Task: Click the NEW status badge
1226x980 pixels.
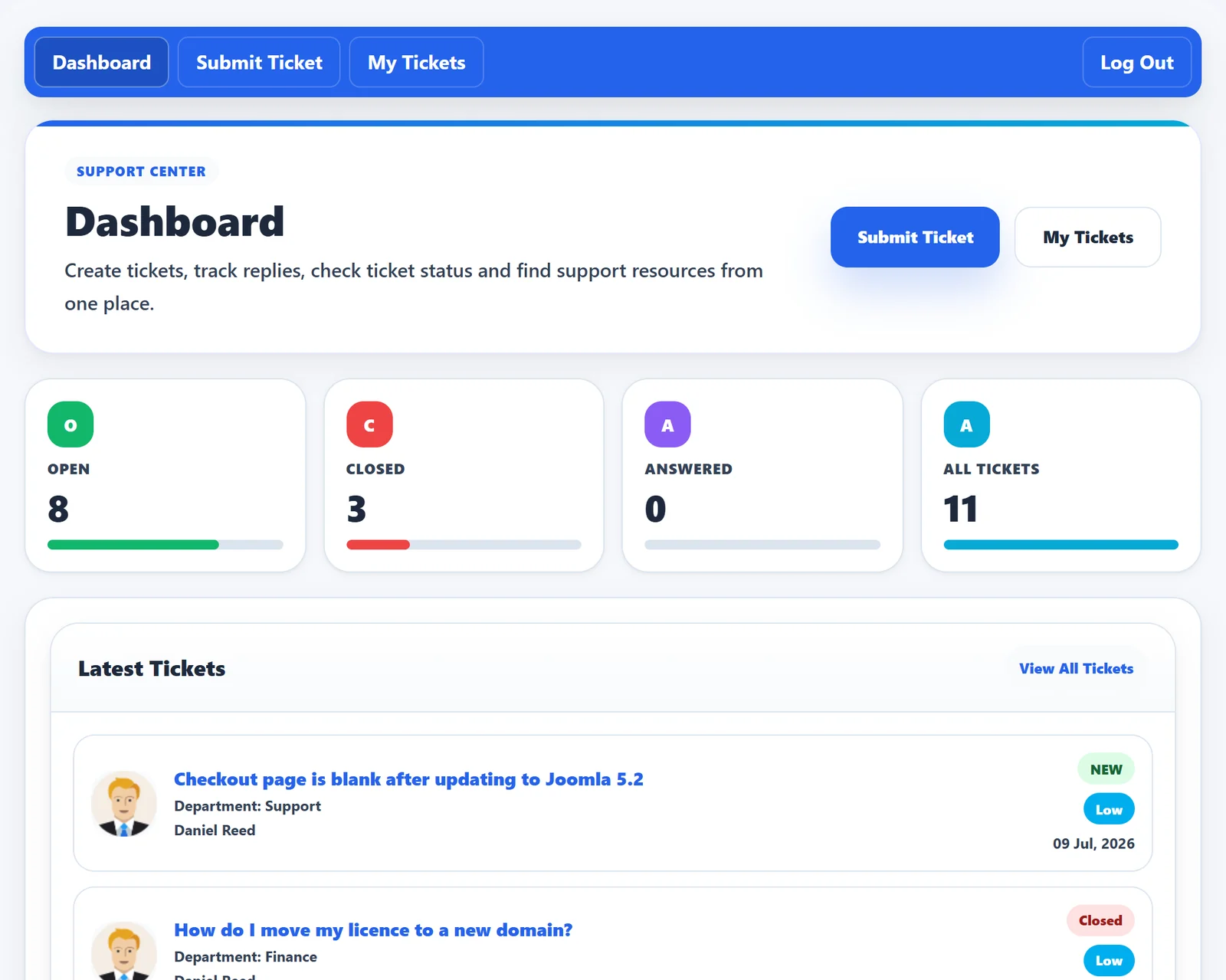Action: tap(1106, 769)
